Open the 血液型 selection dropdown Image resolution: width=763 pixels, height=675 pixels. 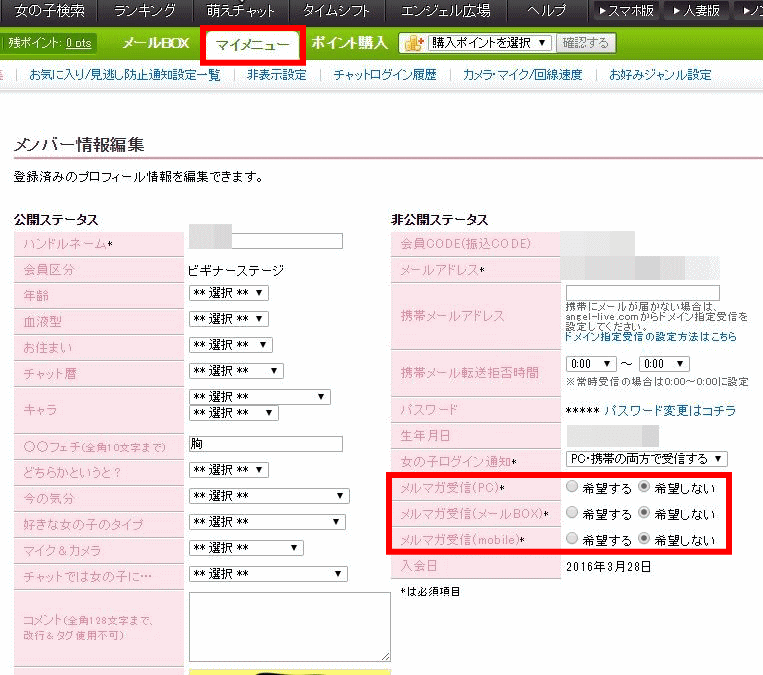coord(228,319)
